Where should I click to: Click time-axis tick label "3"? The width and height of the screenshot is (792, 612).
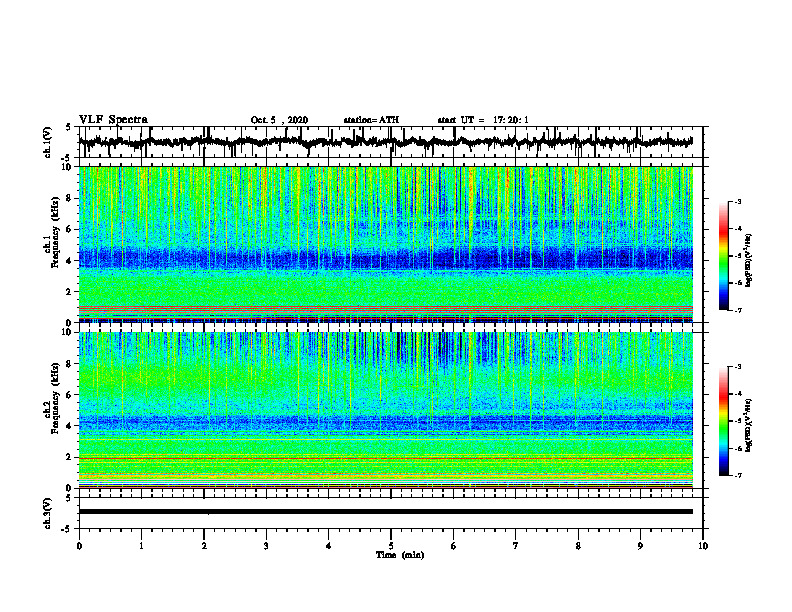(x=266, y=546)
